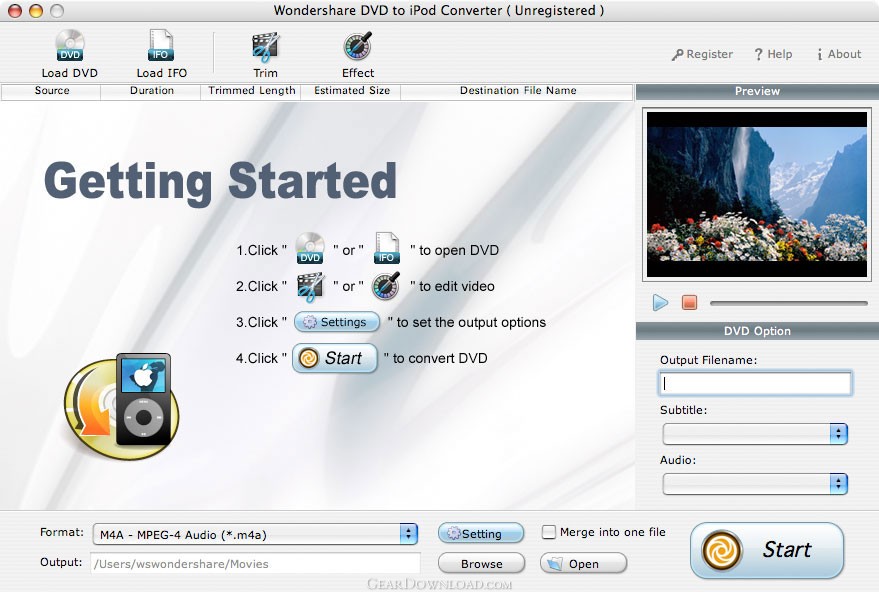Enable Merge into one file checkbox
This screenshot has width=879, height=592.
549,532
